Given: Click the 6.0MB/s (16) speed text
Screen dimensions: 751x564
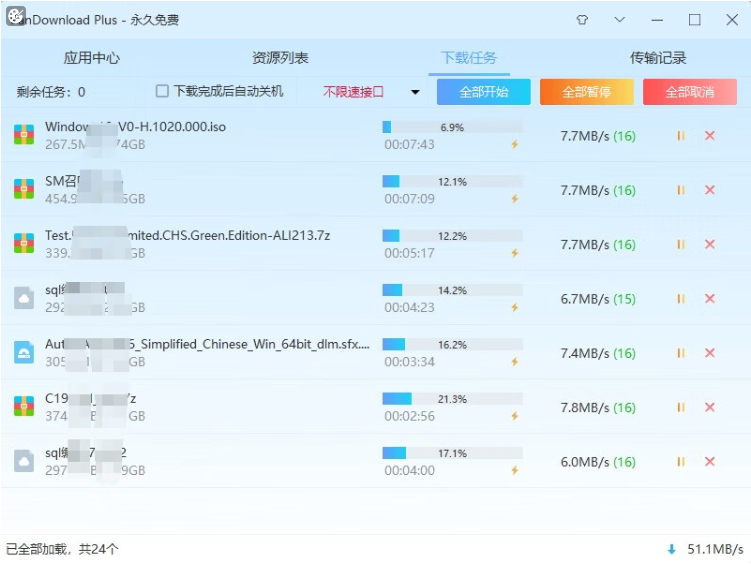Looking at the screenshot, I should [598, 462].
